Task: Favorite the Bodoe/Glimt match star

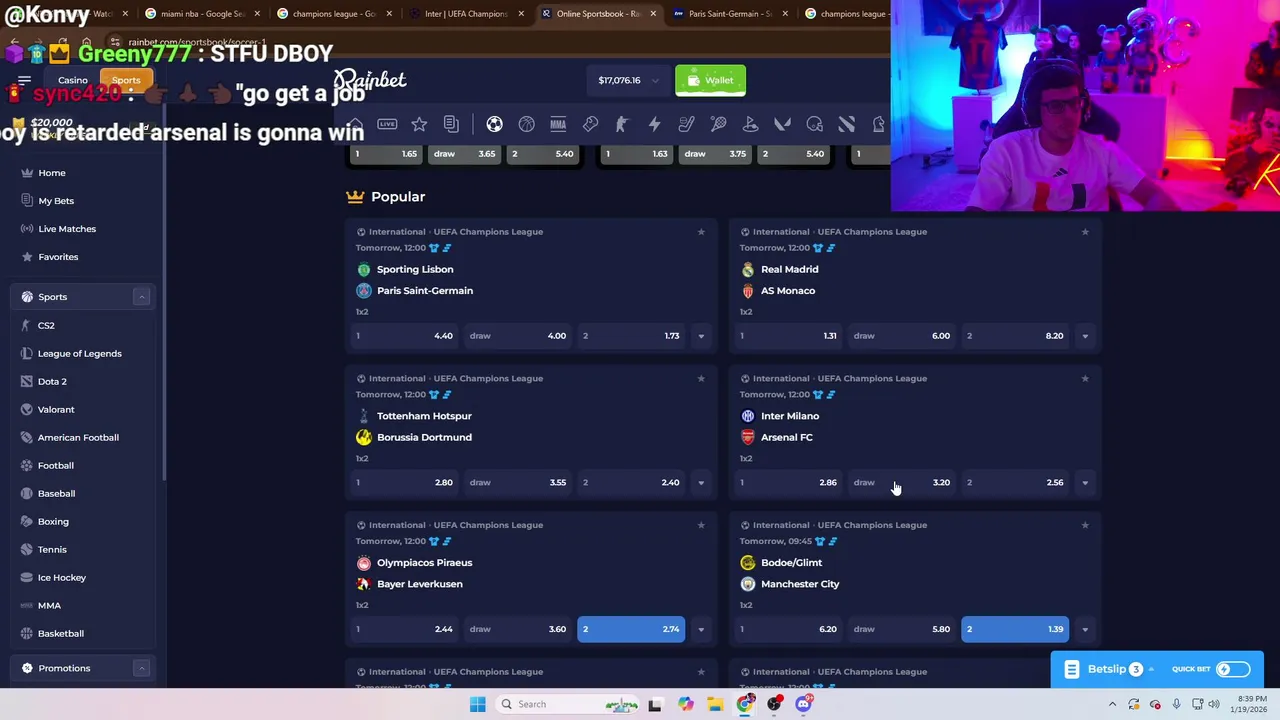Action: point(1085,525)
